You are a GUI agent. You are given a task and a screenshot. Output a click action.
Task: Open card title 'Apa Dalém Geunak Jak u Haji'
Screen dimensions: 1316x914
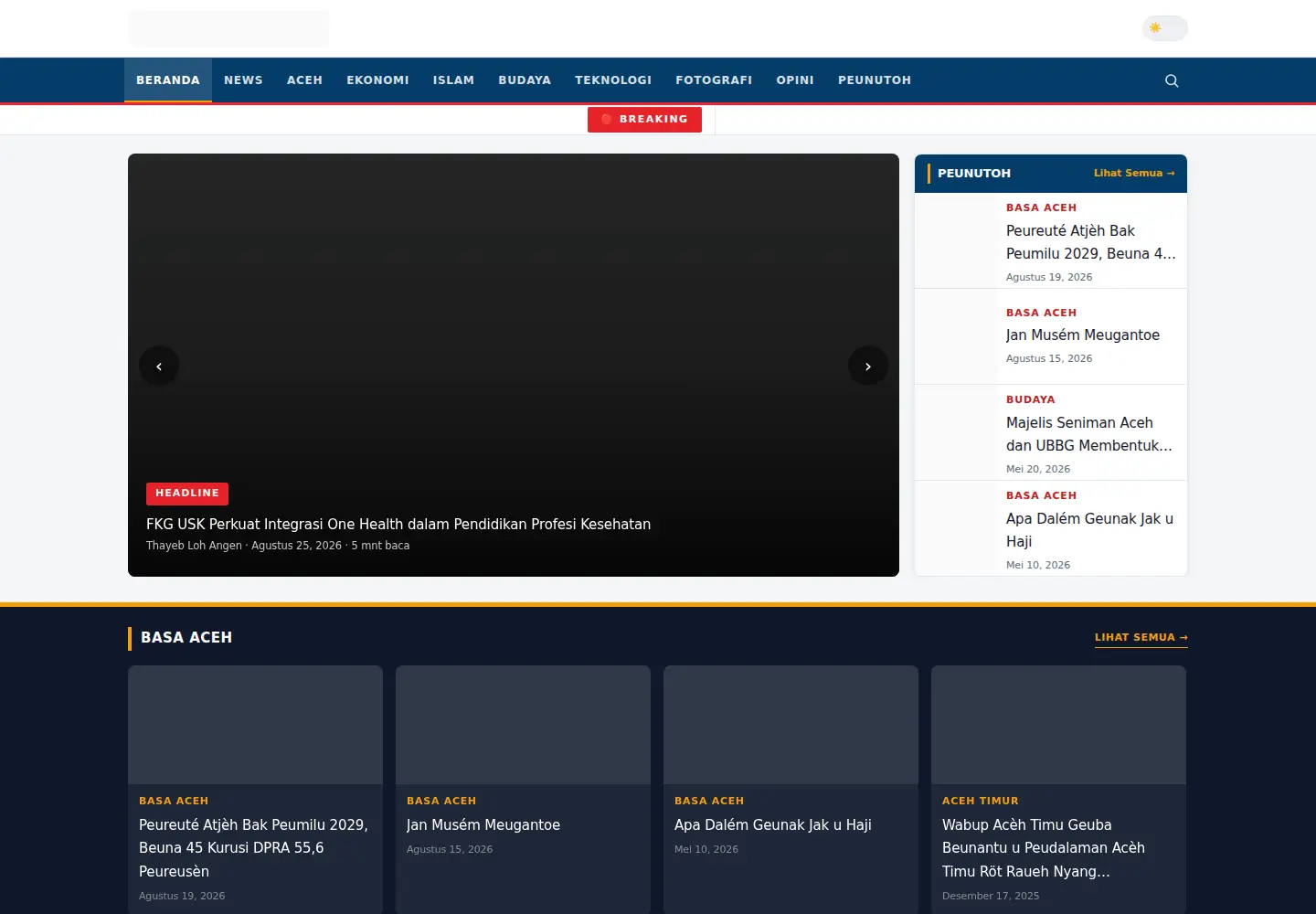point(773,824)
